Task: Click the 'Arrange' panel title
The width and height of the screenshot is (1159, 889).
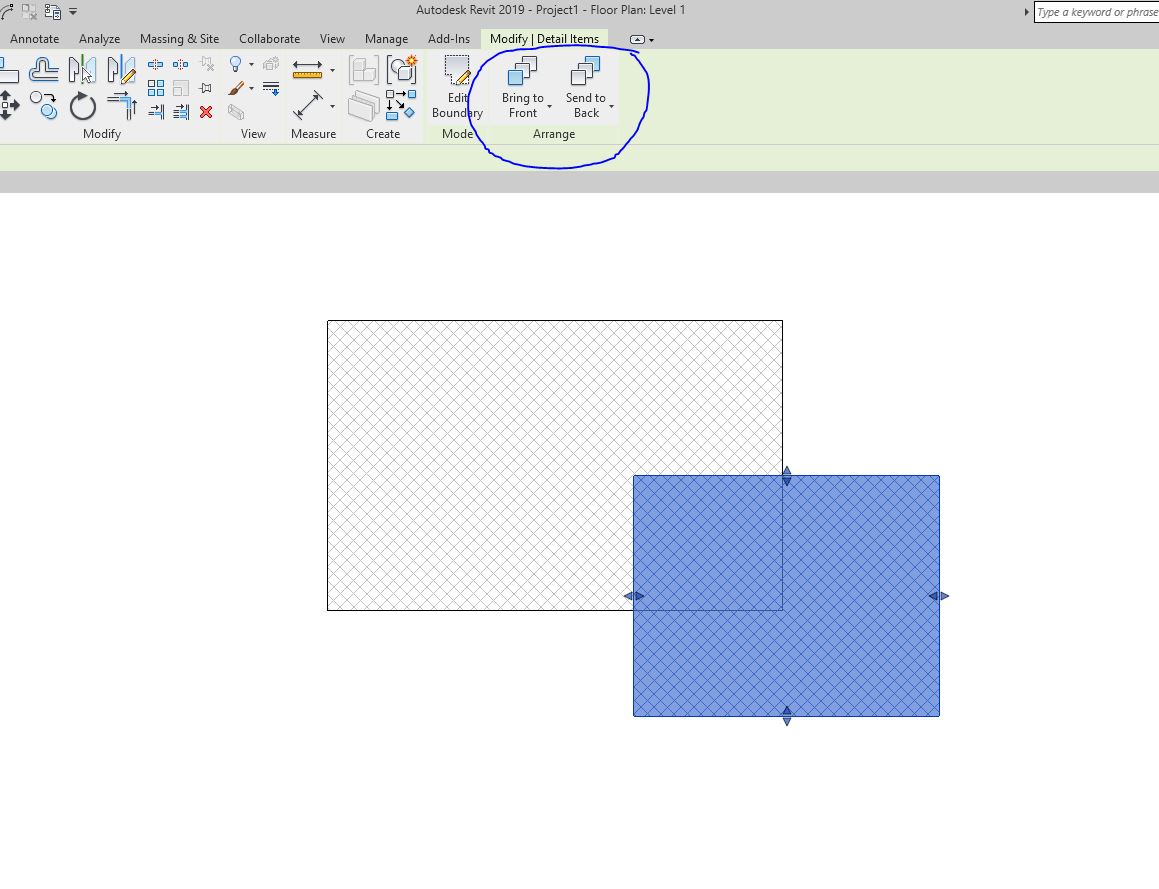Action: (554, 134)
